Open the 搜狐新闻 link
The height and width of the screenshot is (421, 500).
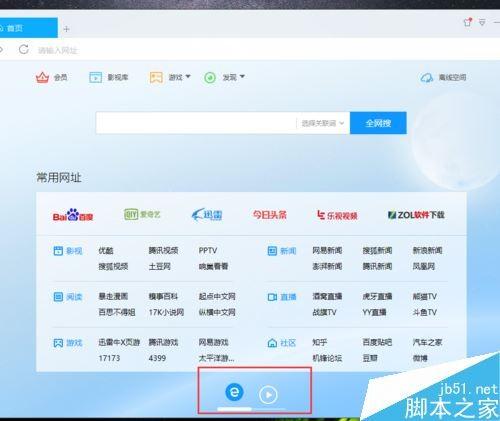(x=377, y=251)
